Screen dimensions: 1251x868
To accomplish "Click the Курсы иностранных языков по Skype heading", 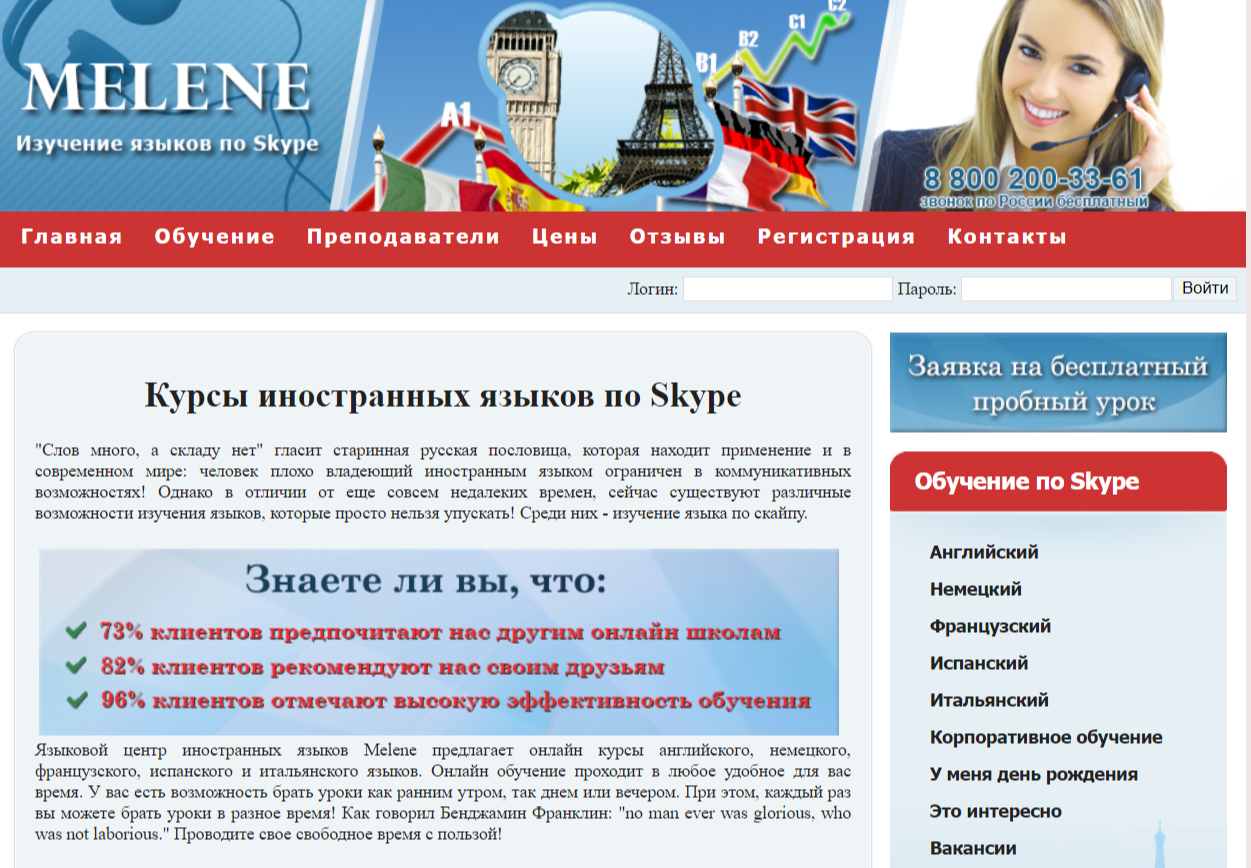I will (443, 395).
